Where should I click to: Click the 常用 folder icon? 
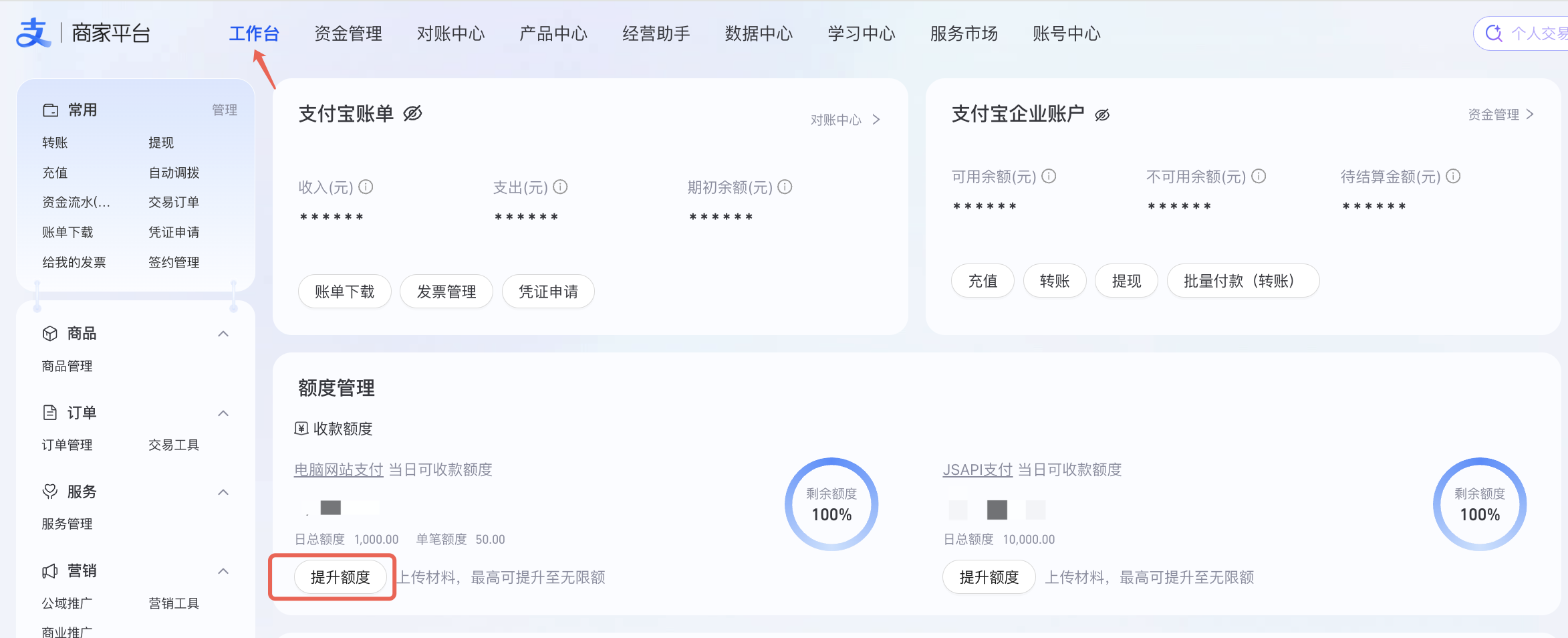click(51, 110)
